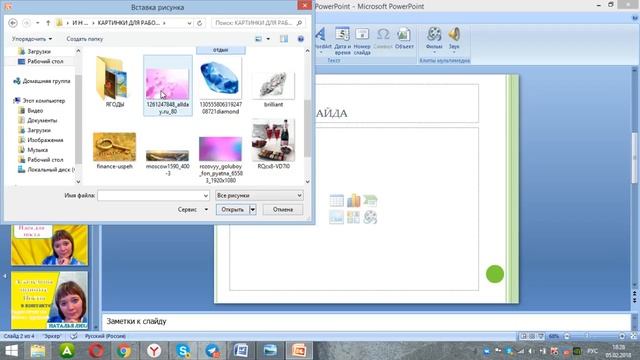Screen dimensions: 640x360
Task: Select the finance-uspeh key image
Action: point(114,150)
